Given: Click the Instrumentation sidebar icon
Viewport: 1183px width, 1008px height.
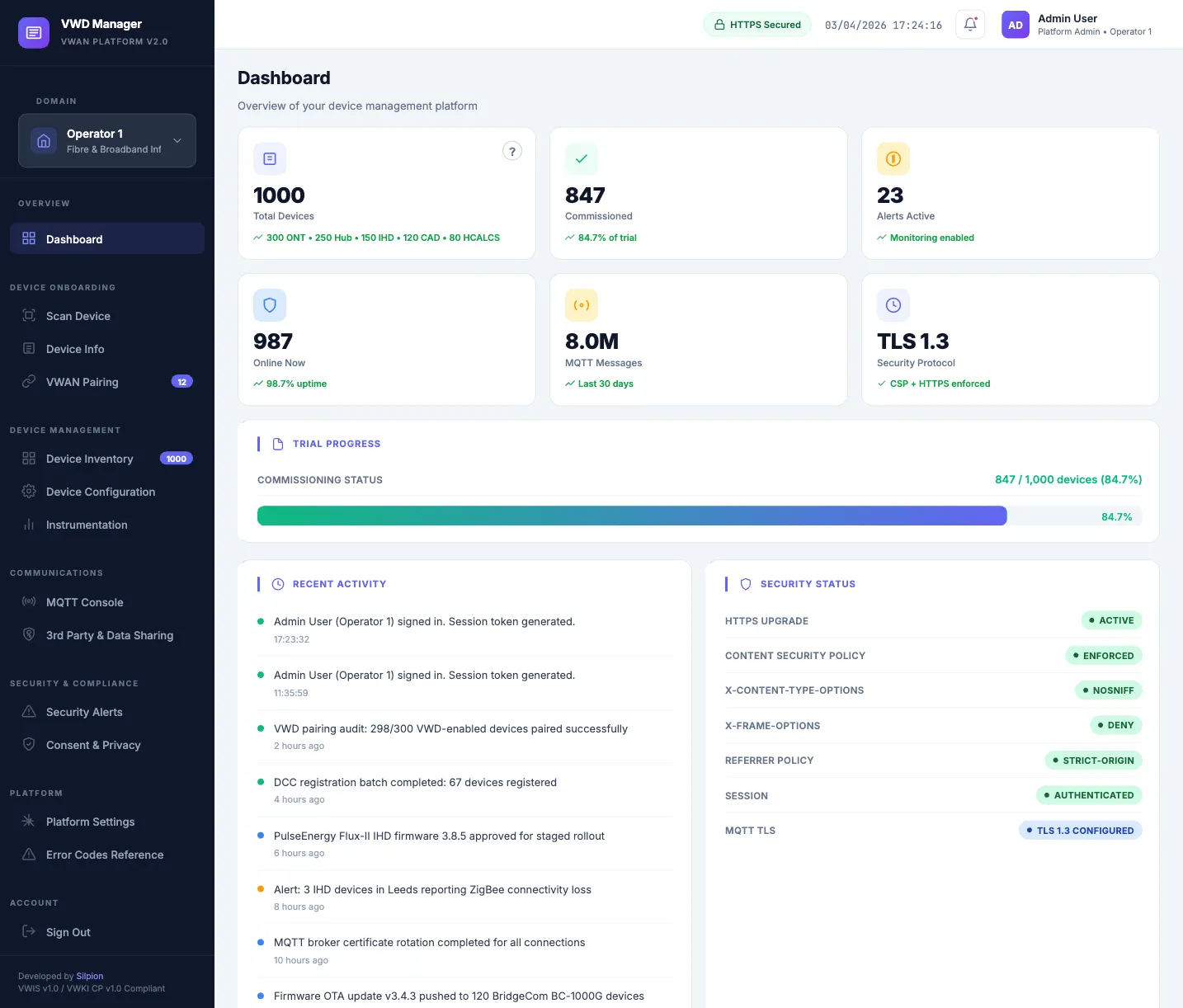Looking at the screenshot, I should pos(28,525).
